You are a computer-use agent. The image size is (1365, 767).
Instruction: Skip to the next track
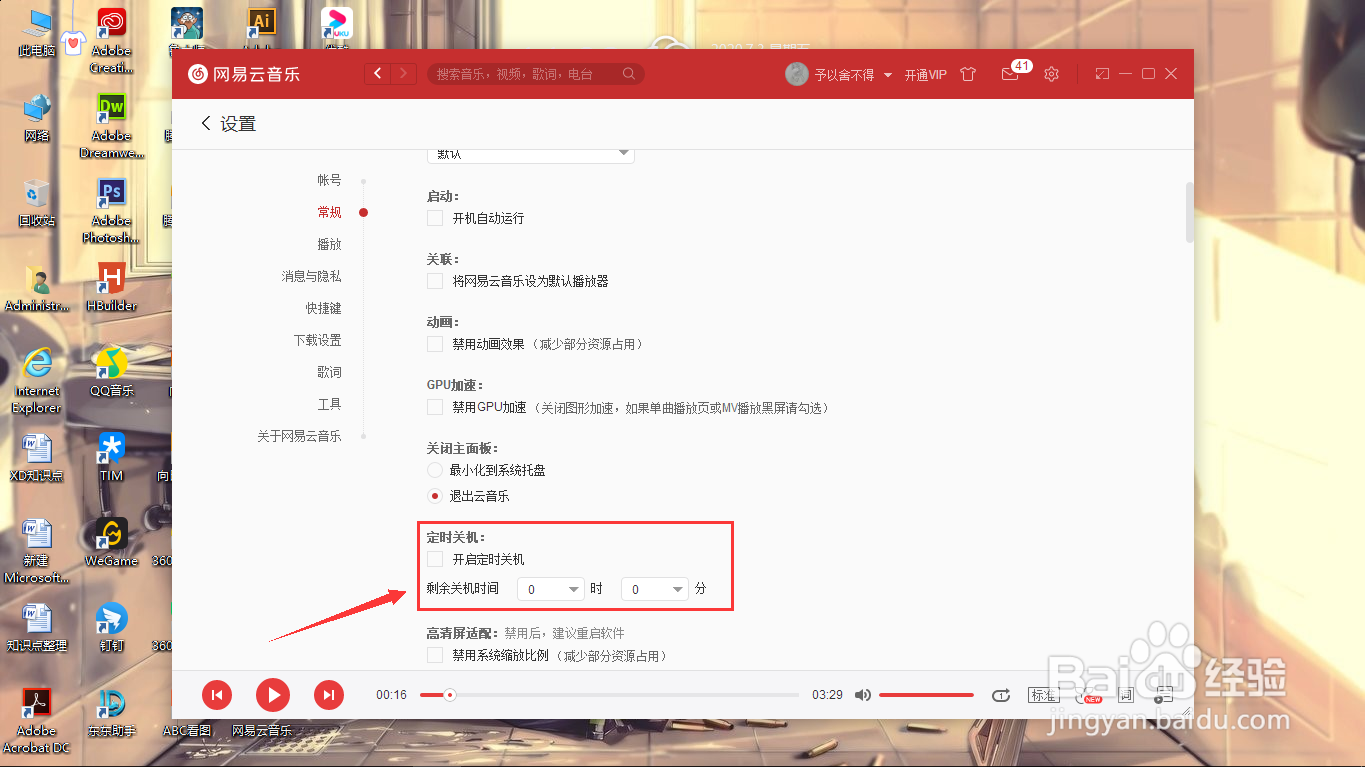329,695
